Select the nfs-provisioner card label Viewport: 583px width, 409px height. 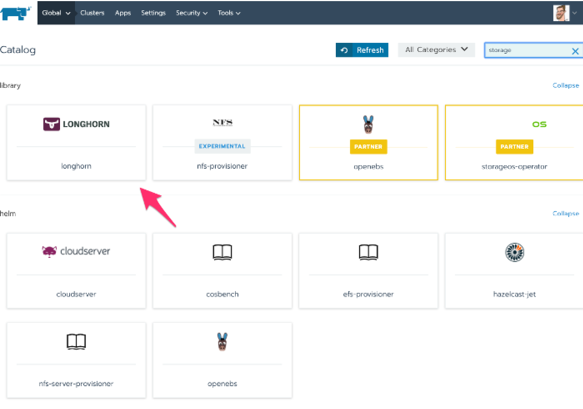[x=222, y=166]
